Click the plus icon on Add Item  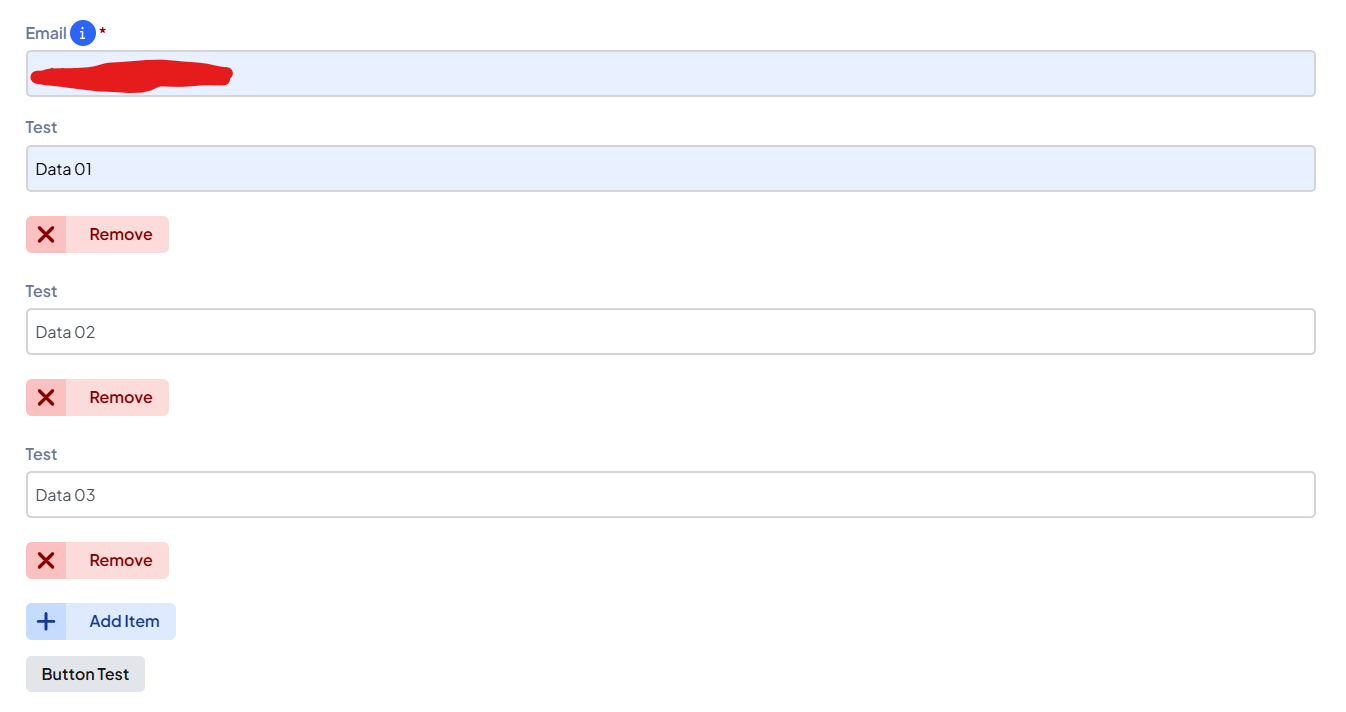click(x=46, y=622)
